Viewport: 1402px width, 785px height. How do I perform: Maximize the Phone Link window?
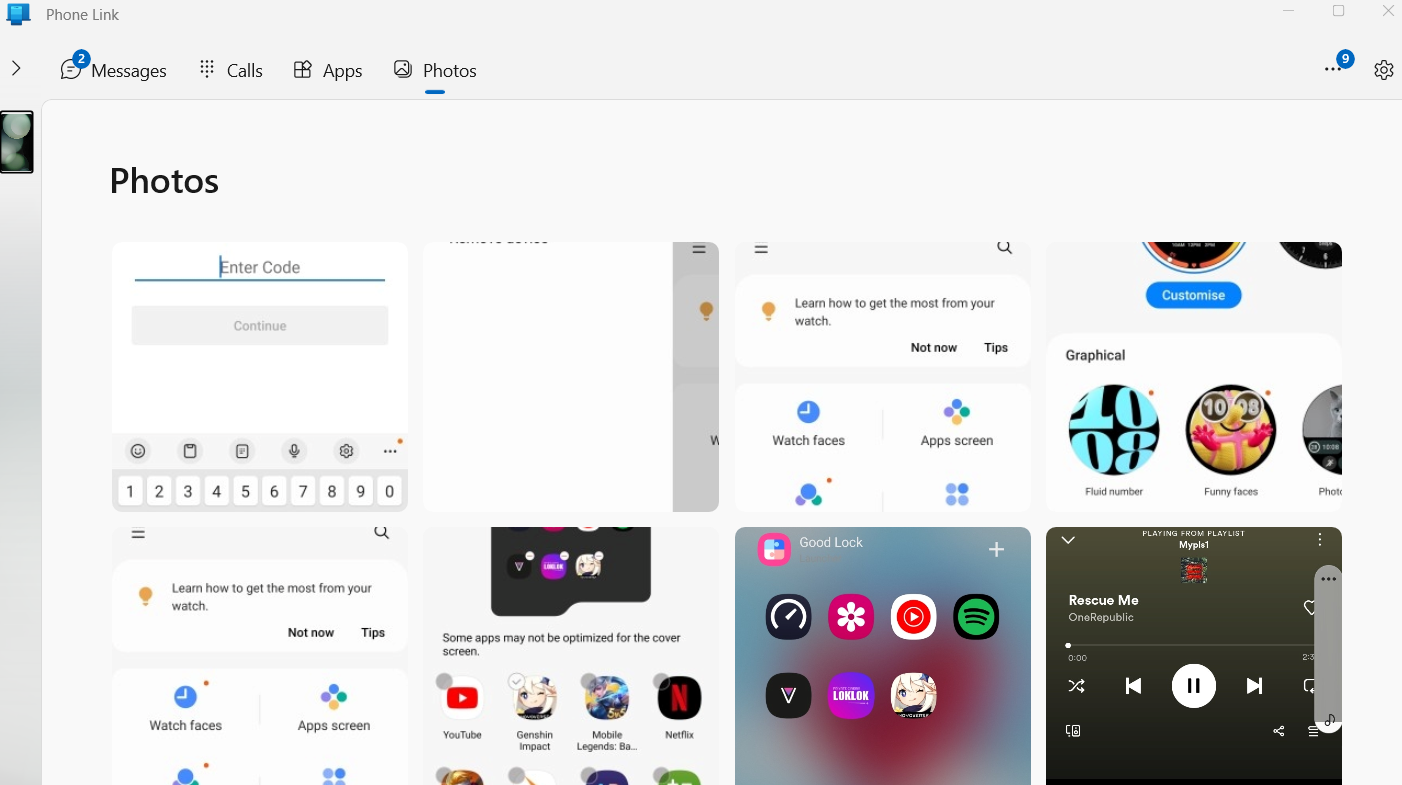tap(1339, 11)
